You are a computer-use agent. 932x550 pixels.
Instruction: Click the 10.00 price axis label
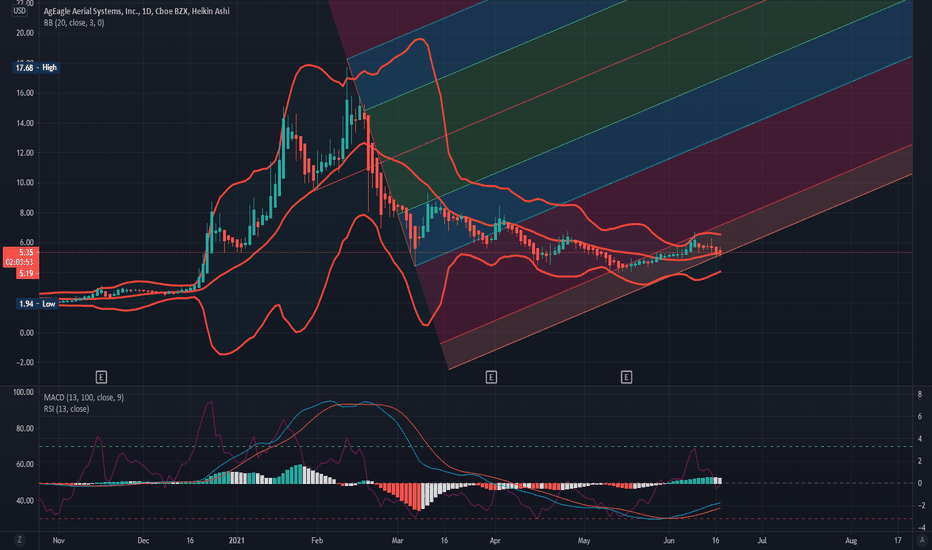(x=25, y=183)
